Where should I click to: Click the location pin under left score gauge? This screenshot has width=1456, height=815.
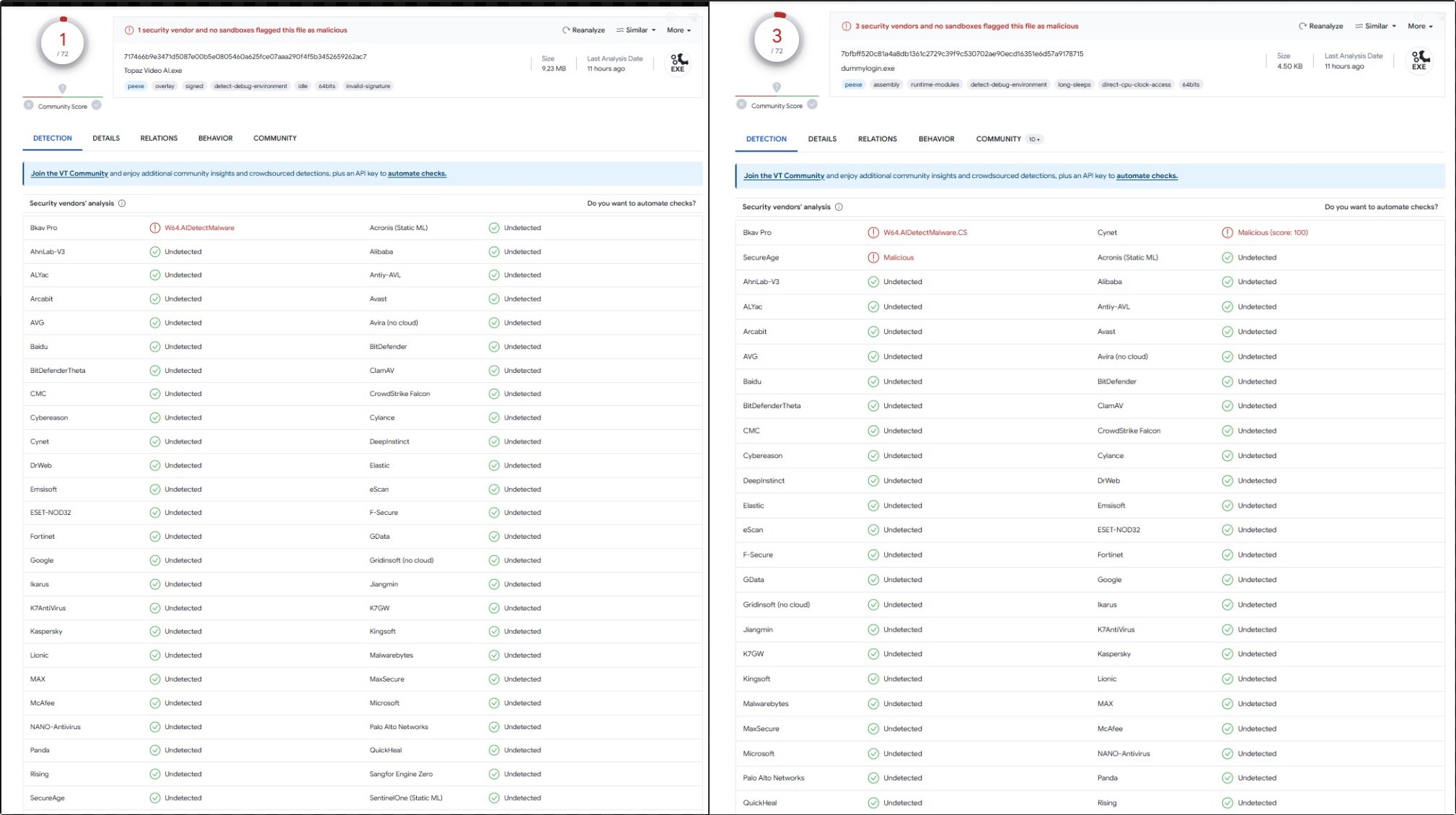click(x=63, y=89)
